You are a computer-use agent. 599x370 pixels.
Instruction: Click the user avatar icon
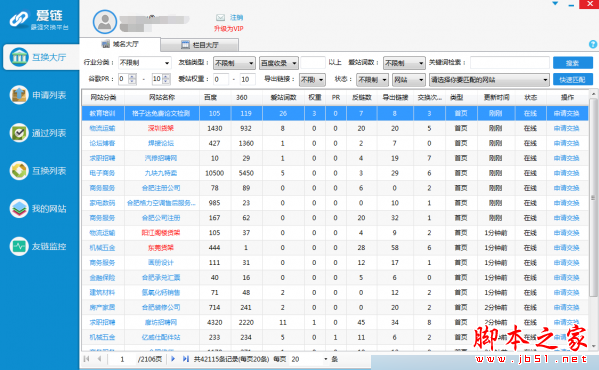point(105,22)
